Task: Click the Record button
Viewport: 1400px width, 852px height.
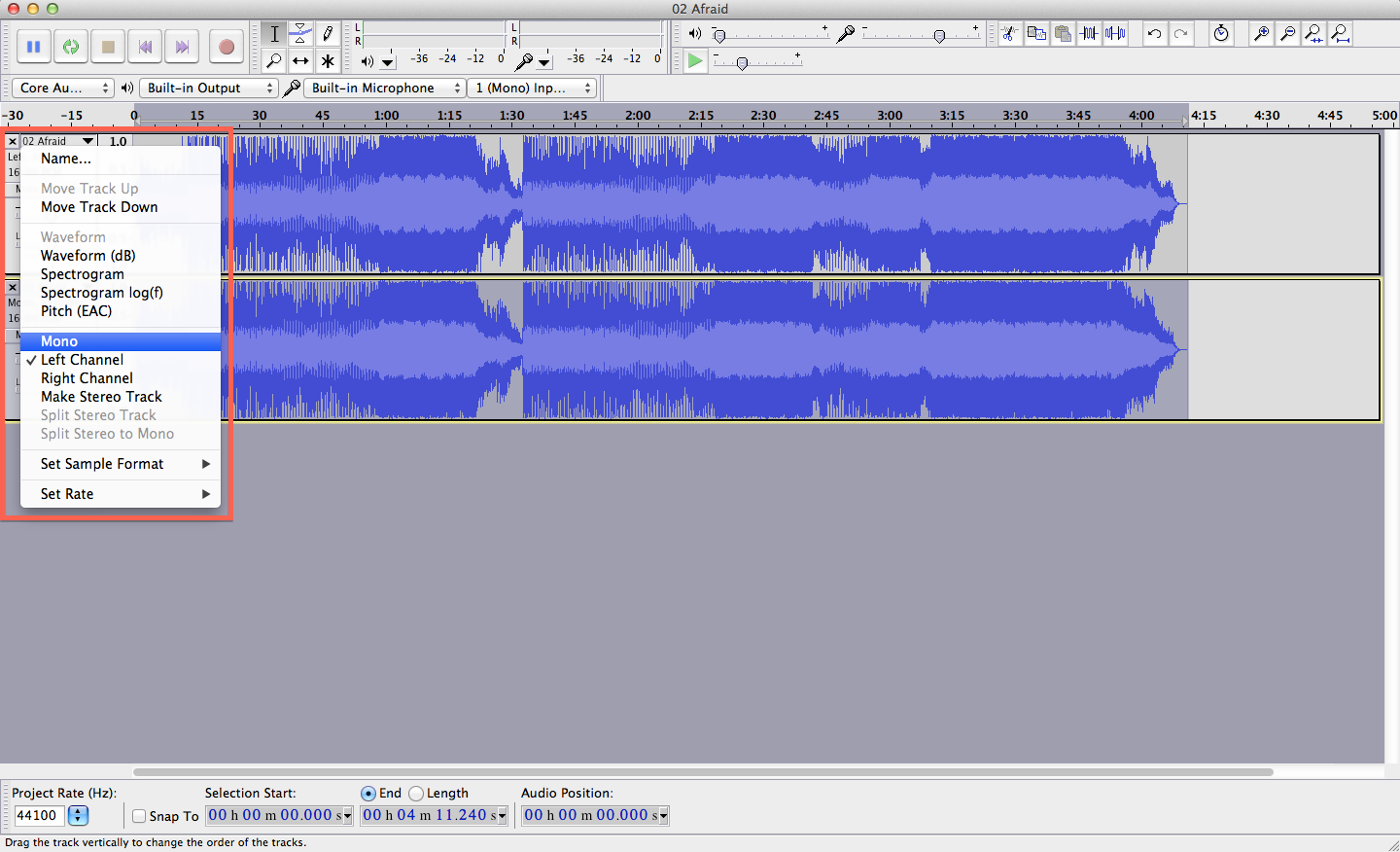Action: 226,46
